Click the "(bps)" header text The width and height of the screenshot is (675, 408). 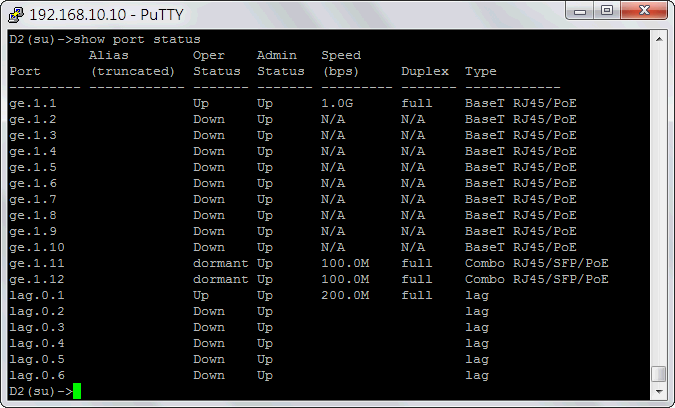[341, 71]
